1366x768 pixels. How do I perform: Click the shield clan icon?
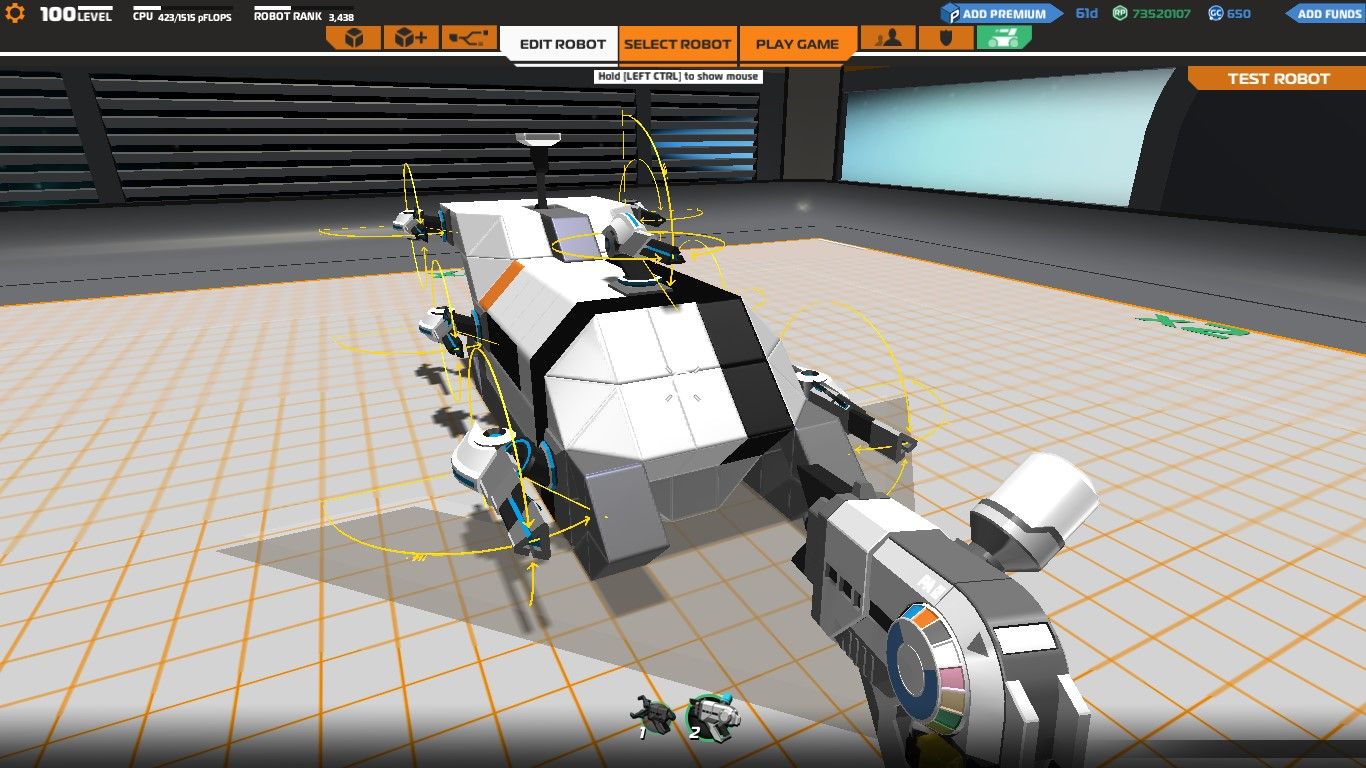click(945, 38)
